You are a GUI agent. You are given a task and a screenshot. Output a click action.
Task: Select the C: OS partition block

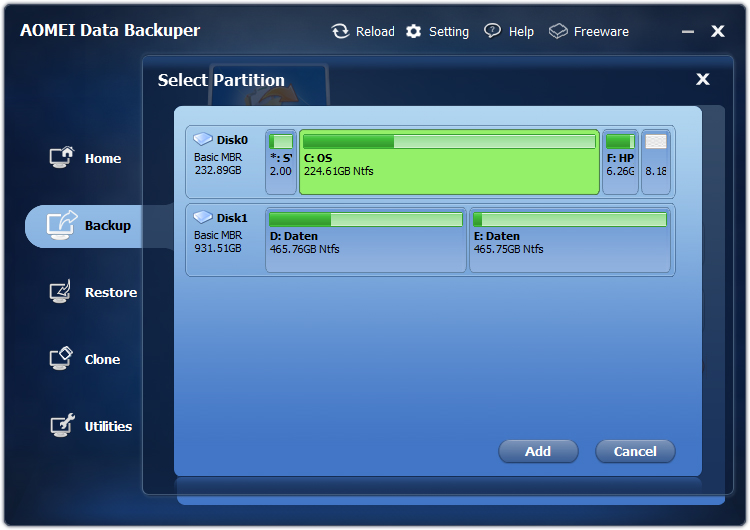(449, 162)
